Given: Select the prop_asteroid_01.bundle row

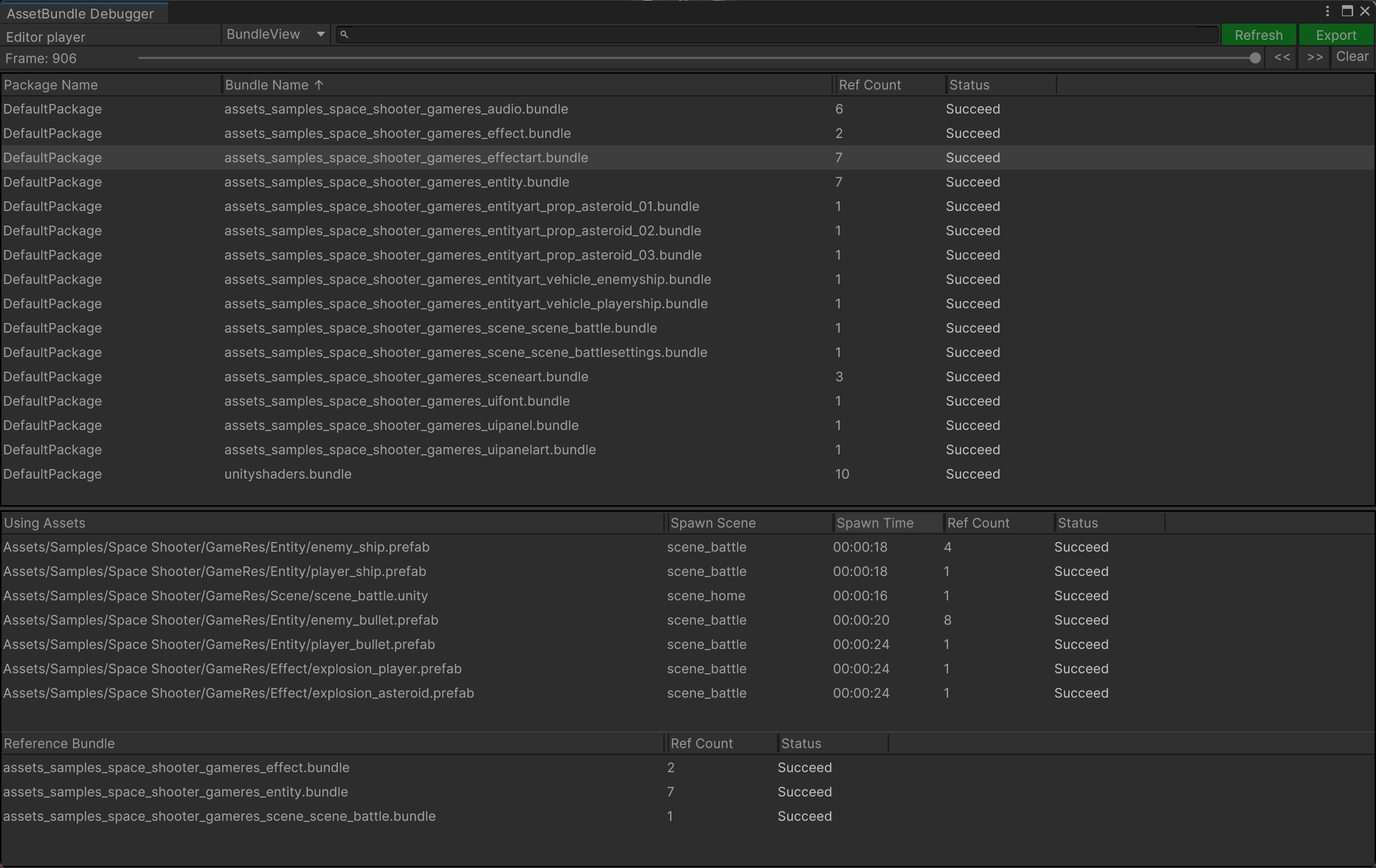Looking at the screenshot, I should click(x=688, y=206).
